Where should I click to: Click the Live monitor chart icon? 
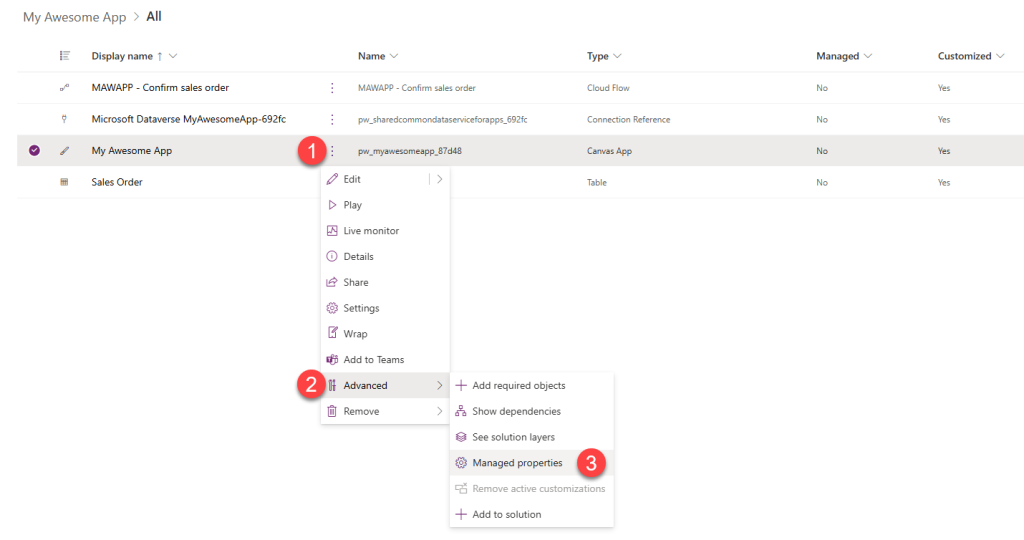pyautogui.click(x=332, y=230)
